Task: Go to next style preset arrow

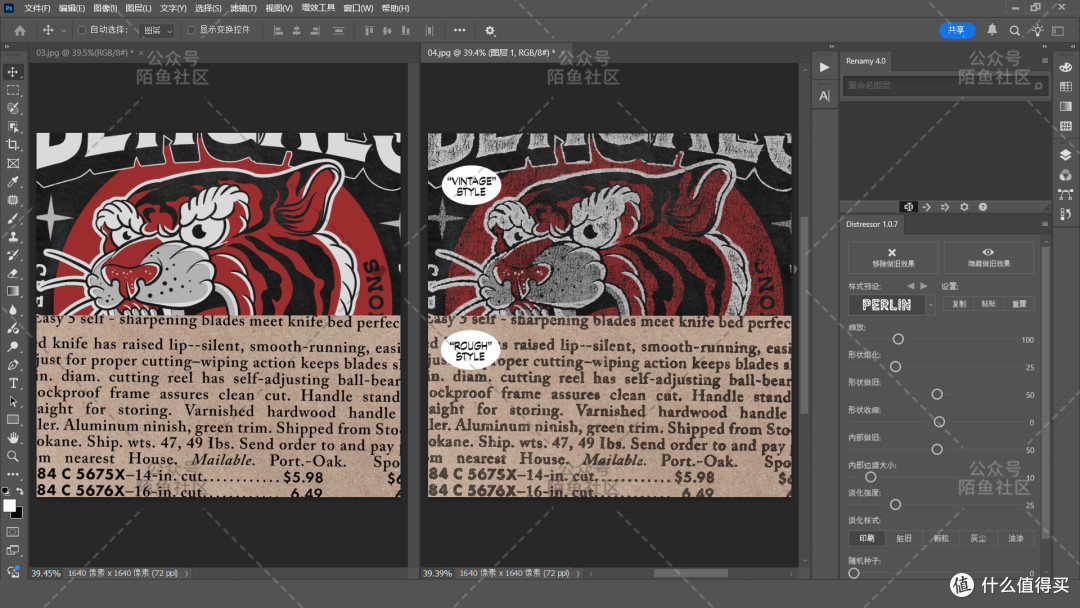Action: pos(924,286)
